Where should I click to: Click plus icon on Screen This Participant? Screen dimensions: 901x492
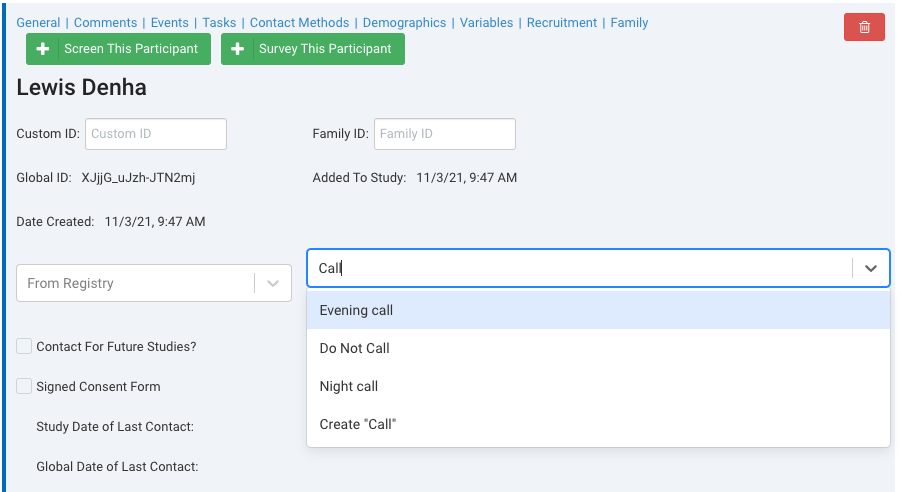point(43,49)
